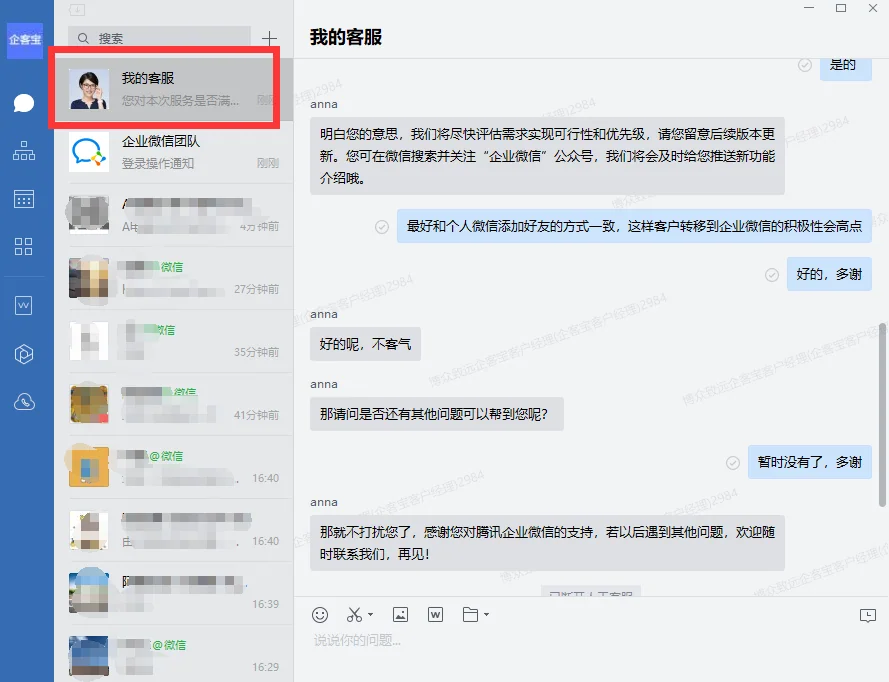Click read-status check beside 最好和个人微信 message
Image resolution: width=889 pixels, height=682 pixels.
(x=382, y=227)
